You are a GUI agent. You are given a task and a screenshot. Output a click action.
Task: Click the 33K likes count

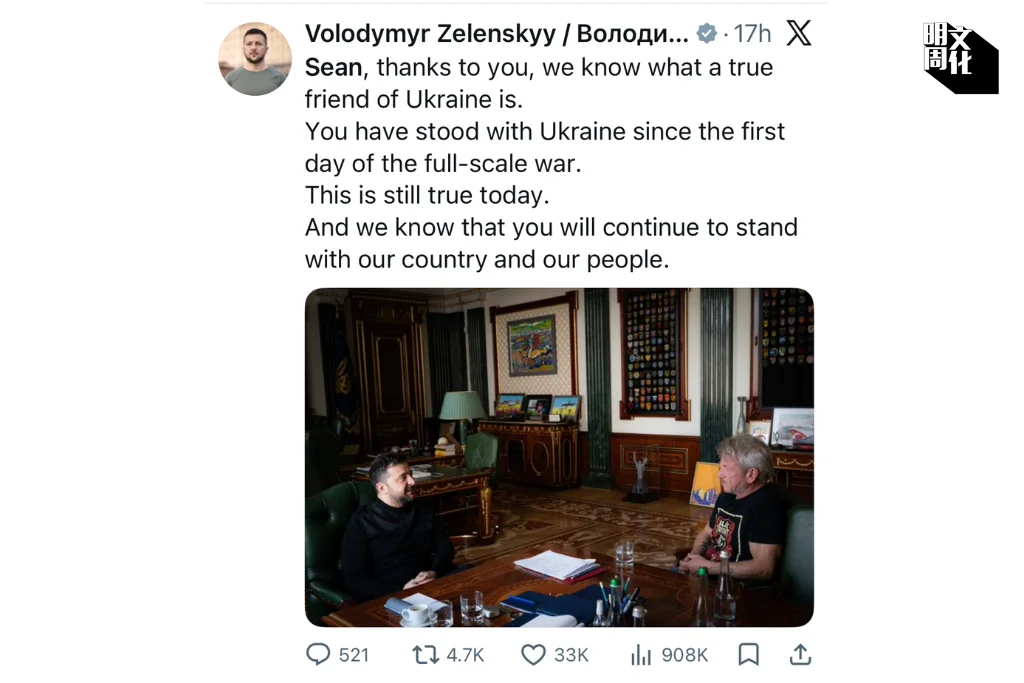pos(571,655)
